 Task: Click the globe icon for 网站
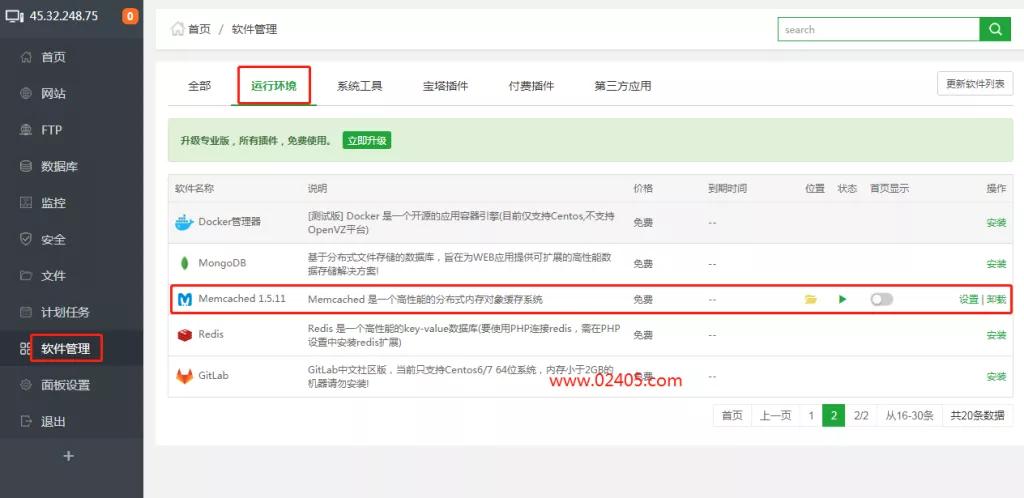(26, 93)
